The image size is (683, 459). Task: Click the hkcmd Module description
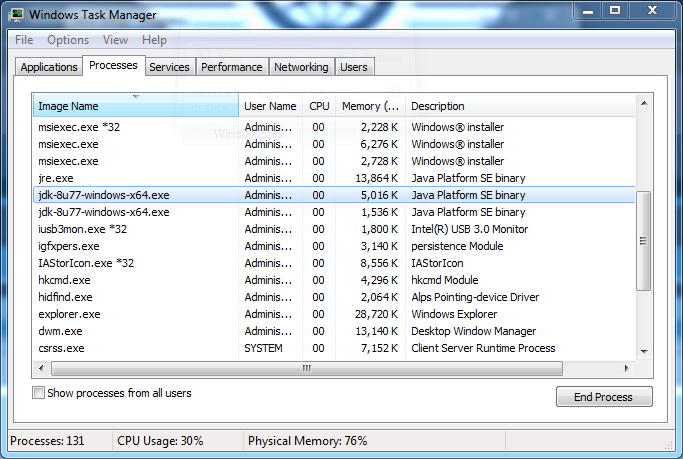(444, 280)
